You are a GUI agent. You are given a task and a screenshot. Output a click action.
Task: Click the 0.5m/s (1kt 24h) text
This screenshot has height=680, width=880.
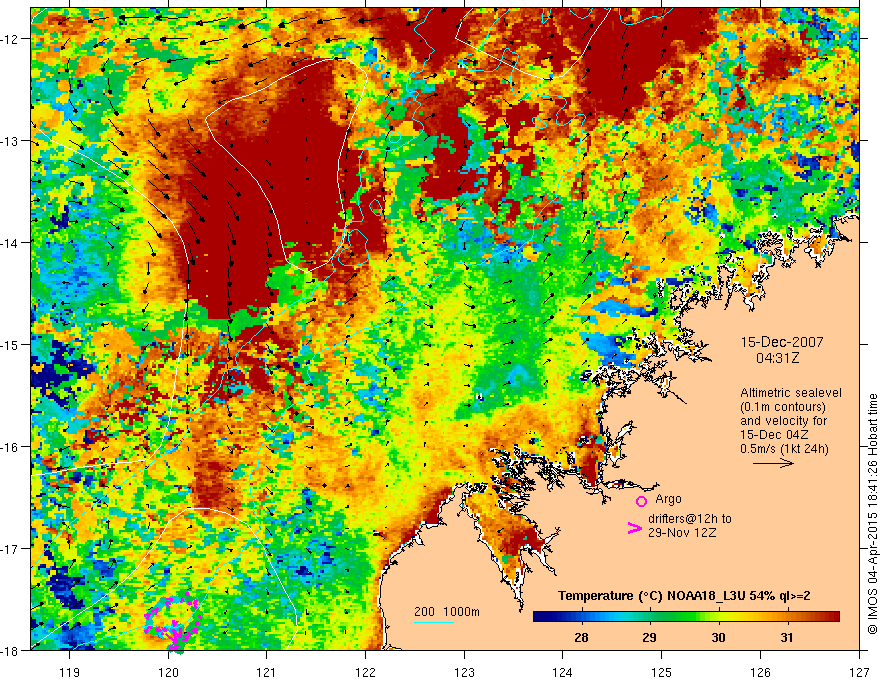[785, 449]
